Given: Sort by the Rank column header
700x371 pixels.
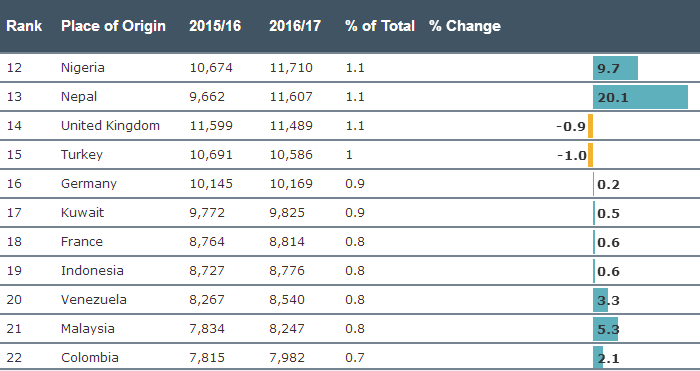Looking at the screenshot, I should tap(24, 26).
